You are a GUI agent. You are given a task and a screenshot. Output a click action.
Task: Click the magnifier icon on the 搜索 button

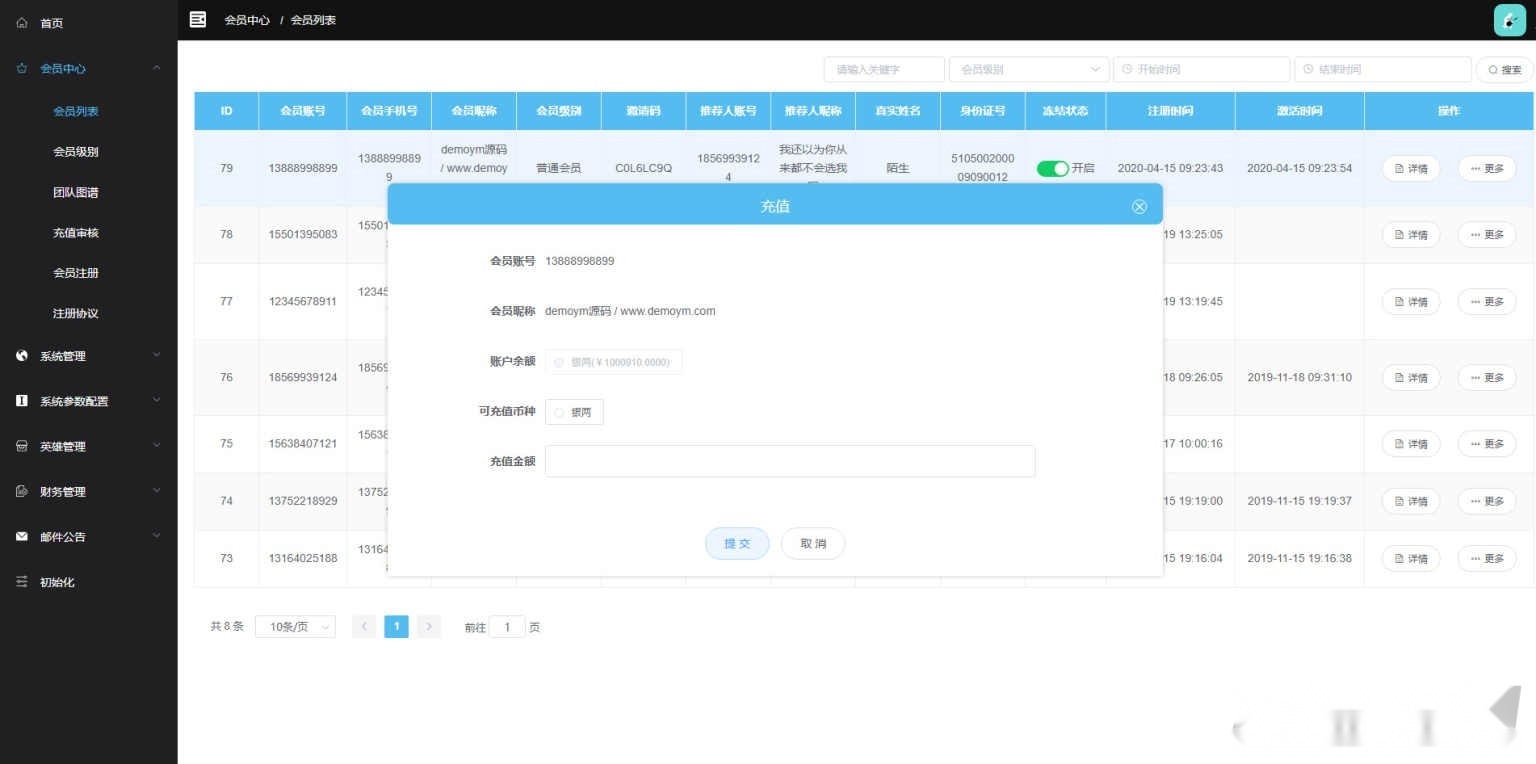(1493, 69)
